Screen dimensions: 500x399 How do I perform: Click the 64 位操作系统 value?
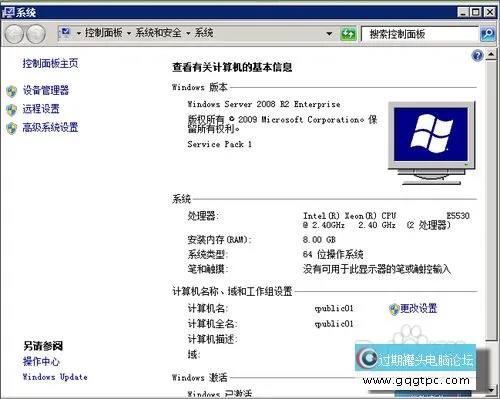(x=333, y=254)
